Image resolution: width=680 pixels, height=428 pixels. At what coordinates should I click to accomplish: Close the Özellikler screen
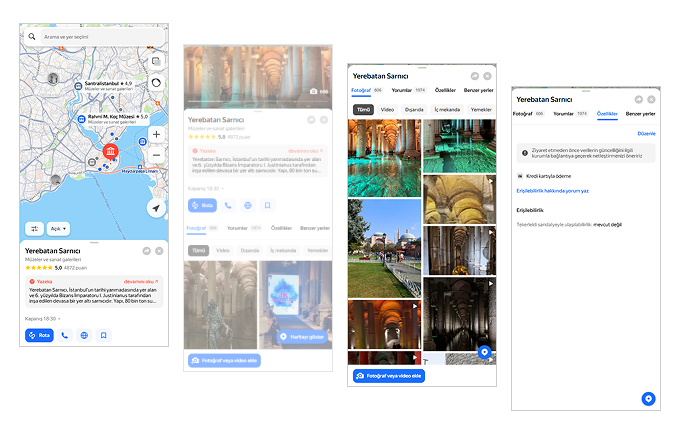coord(651,100)
